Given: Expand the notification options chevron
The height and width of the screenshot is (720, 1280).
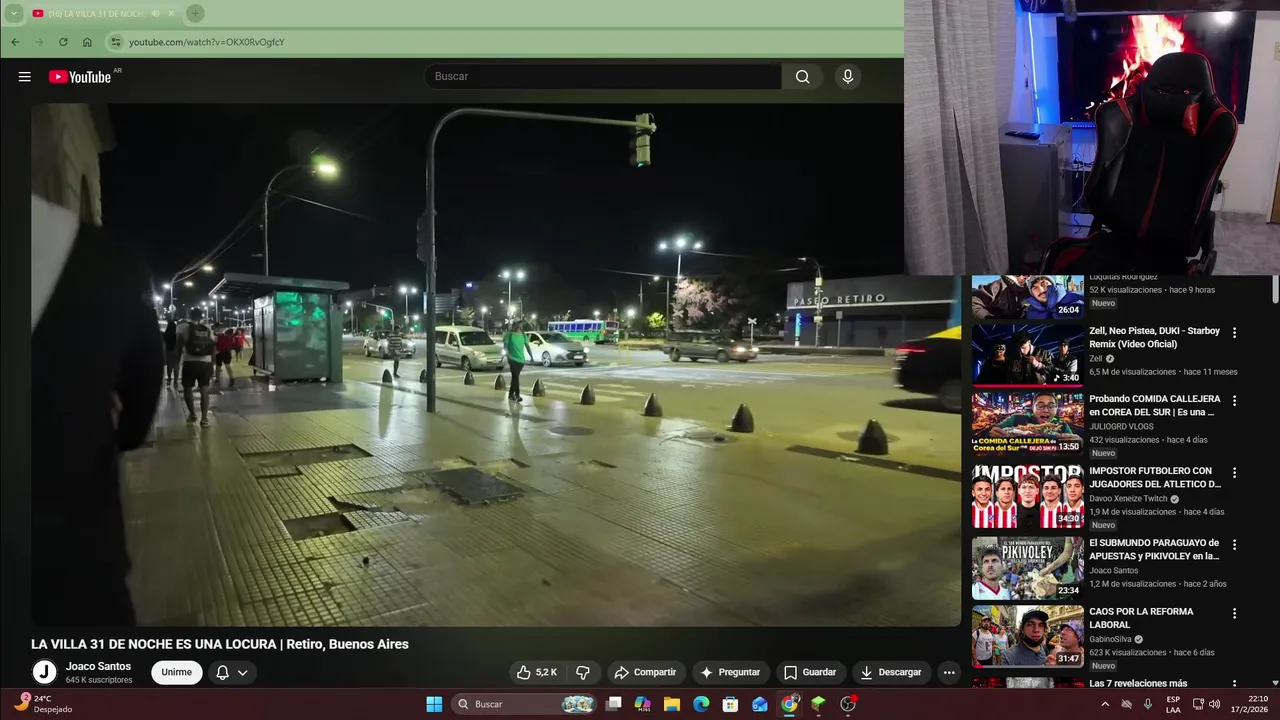Looking at the screenshot, I should tap(242, 672).
